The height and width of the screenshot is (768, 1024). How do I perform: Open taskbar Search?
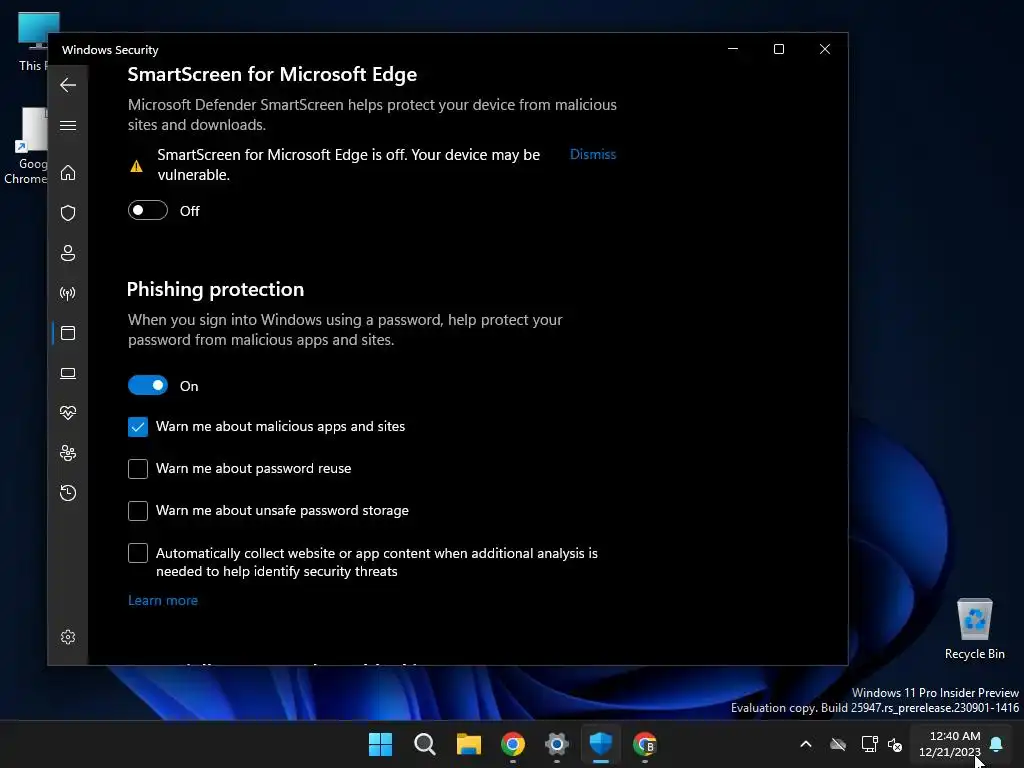click(x=424, y=744)
